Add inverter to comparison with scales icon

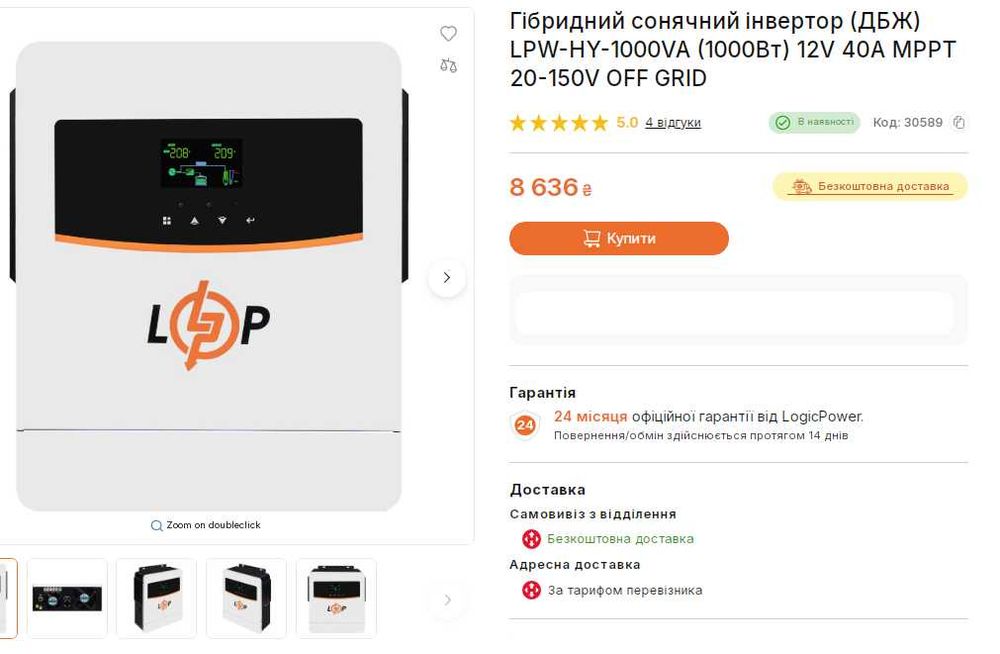click(x=448, y=65)
